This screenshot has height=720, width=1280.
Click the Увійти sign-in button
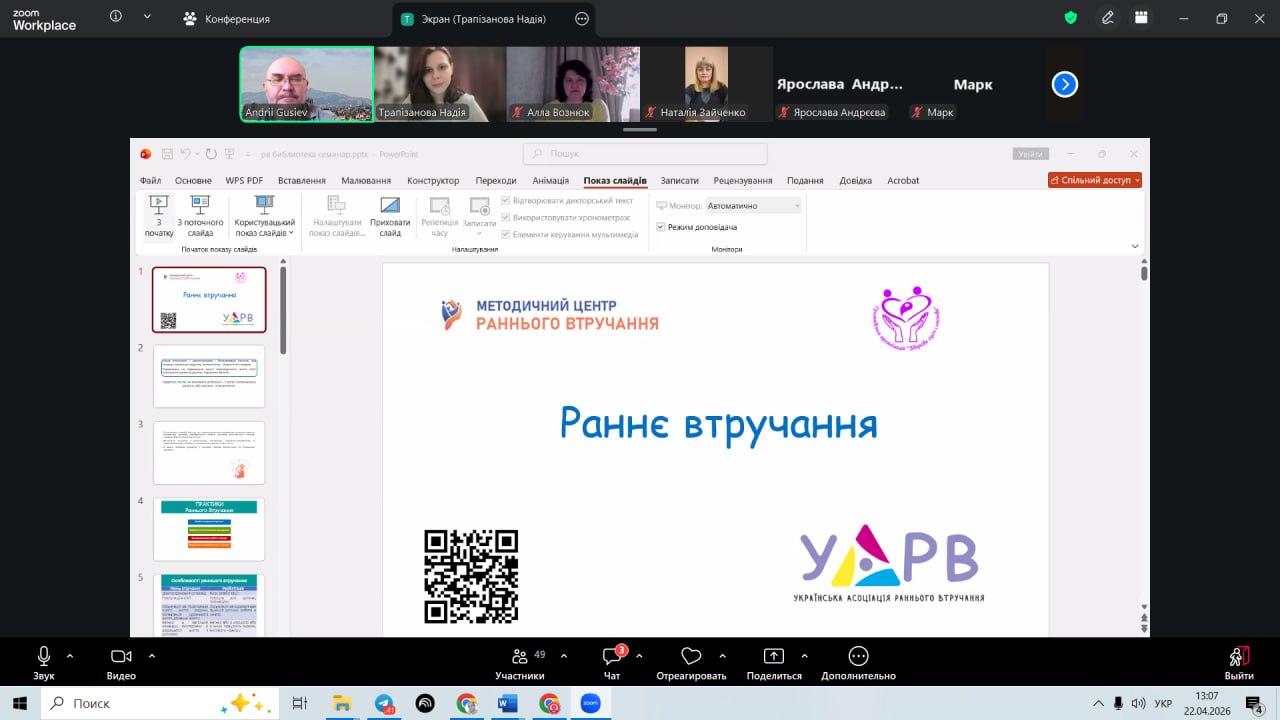tap(1030, 154)
